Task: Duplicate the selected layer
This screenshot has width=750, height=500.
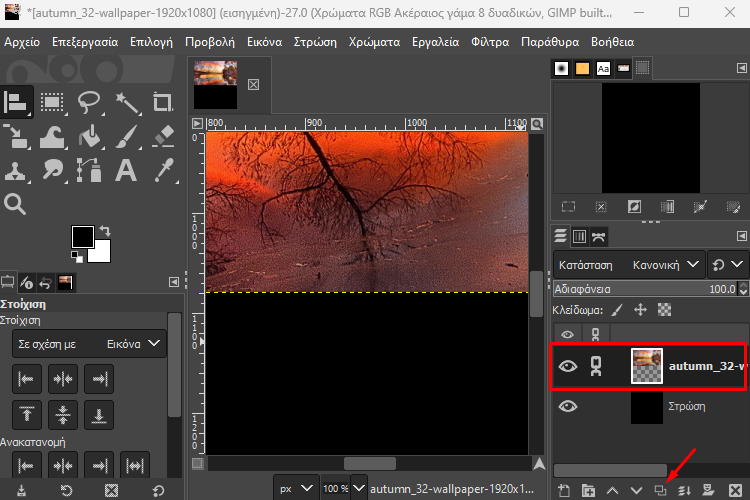Action: click(660, 490)
